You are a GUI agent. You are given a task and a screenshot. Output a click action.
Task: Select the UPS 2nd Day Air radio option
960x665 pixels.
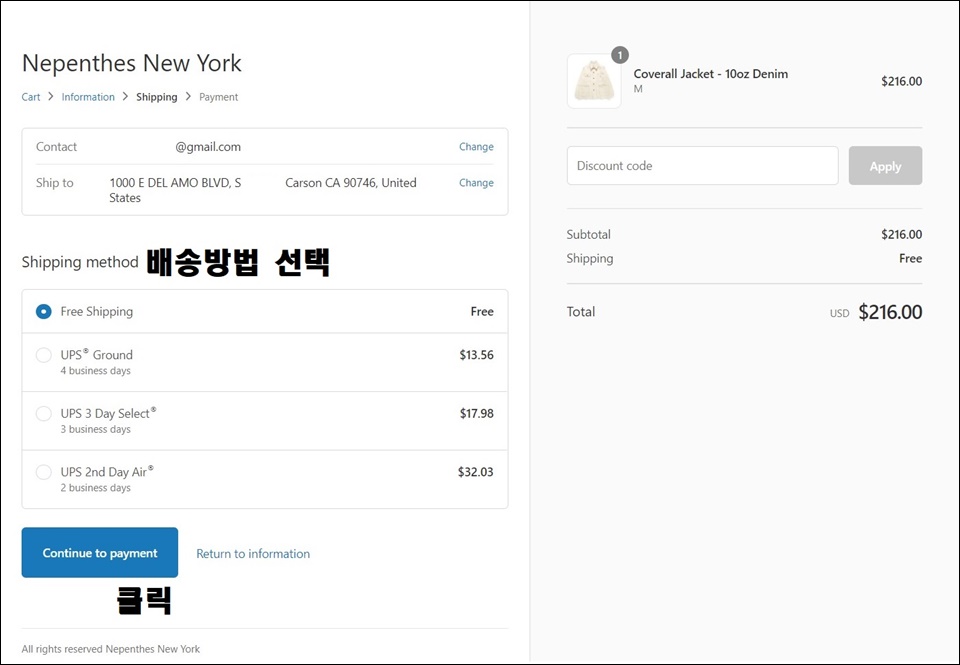click(43, 472)
